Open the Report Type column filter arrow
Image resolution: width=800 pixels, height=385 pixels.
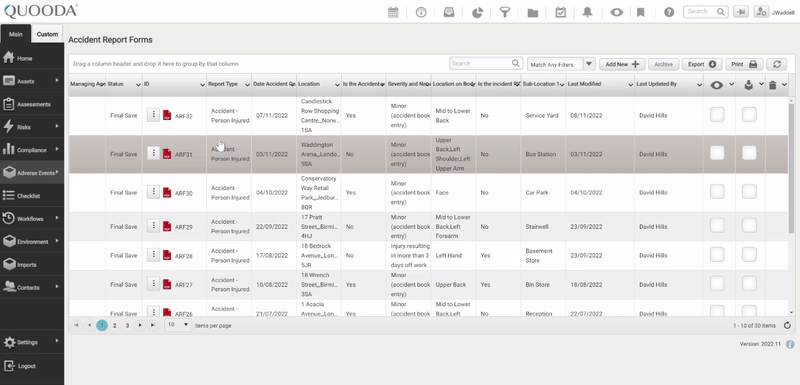pyautogui.click(x=247, y=85)
